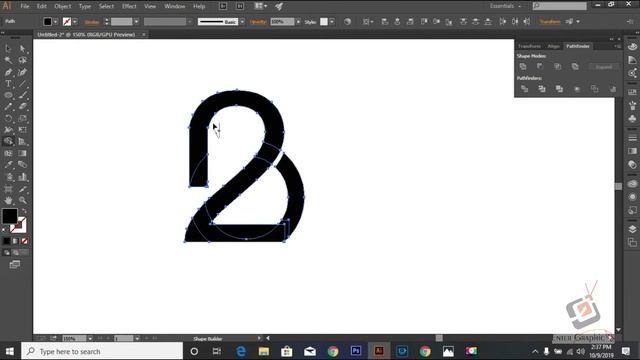Set paint mode to Color
The width and height of the screenshot is (640, 360).
pyautogui.click(x=7, y=241)
